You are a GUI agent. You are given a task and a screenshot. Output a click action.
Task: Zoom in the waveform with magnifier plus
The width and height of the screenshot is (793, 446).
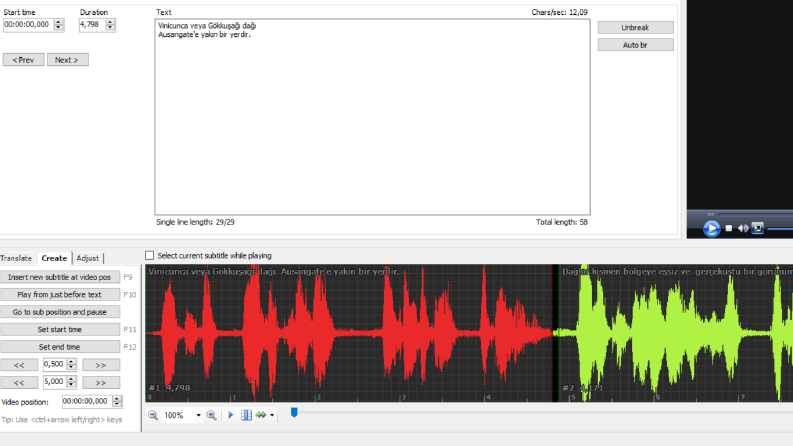click(x=211, y=415)
